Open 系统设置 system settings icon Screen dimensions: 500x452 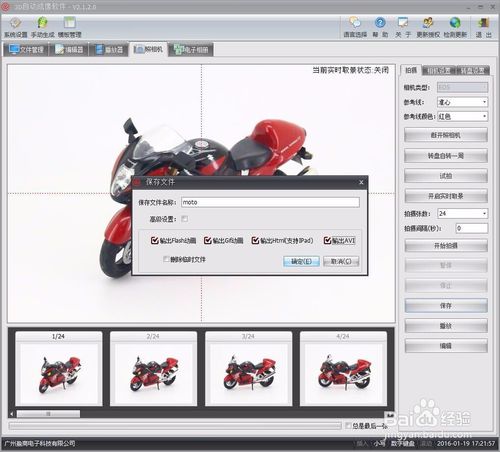[x=16, y=27]
